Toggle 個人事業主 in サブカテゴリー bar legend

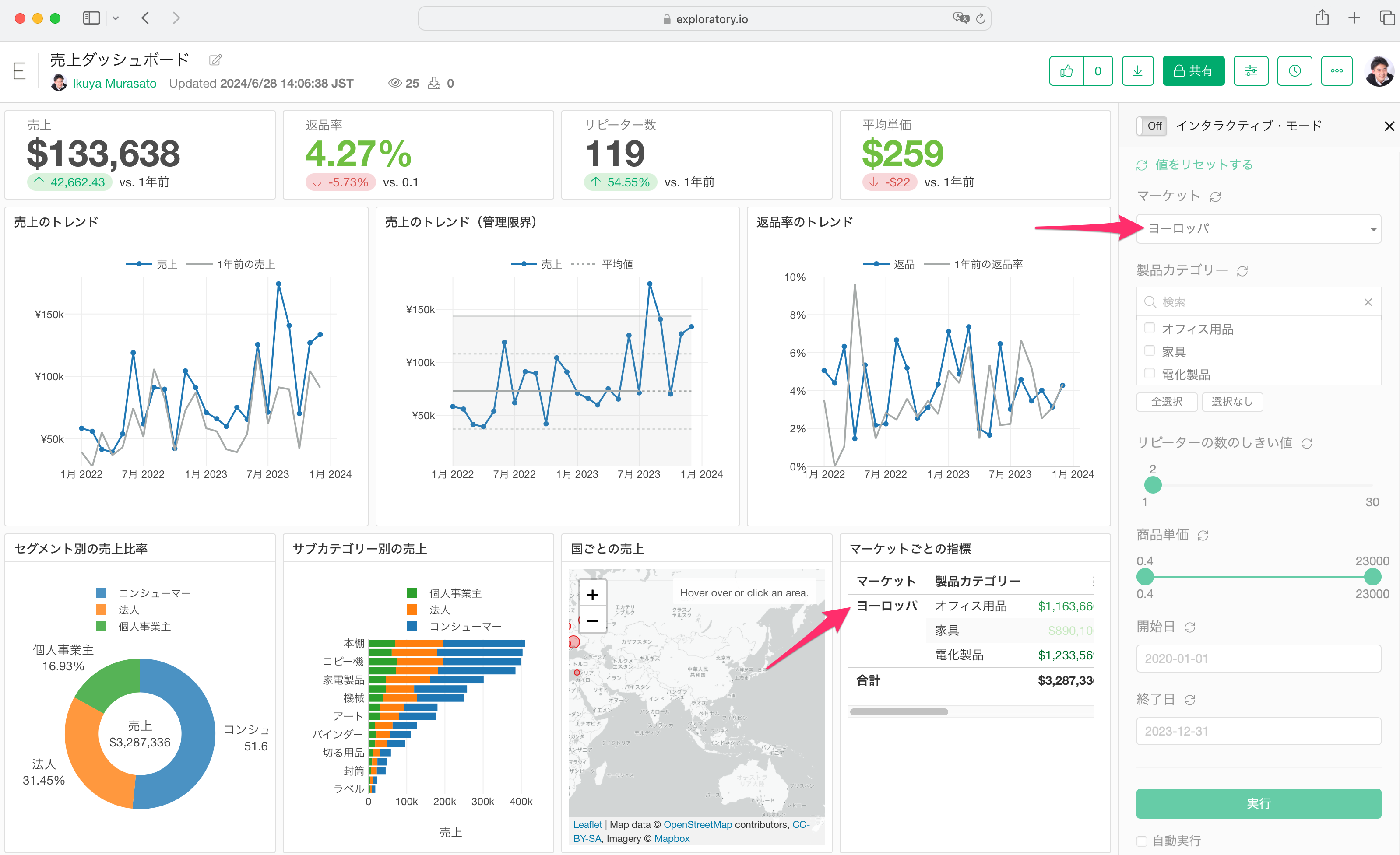pos(444,593)
